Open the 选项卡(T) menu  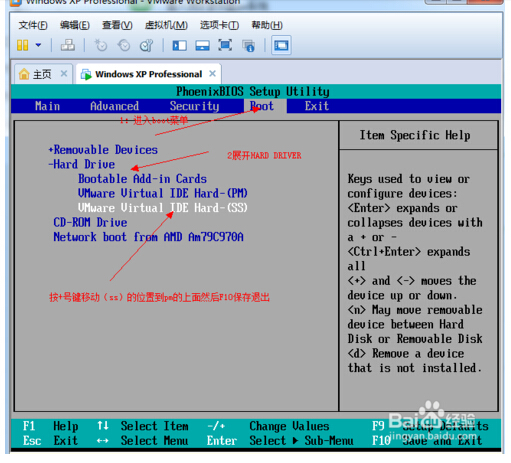pyautogui.click(x=219, y=25)
